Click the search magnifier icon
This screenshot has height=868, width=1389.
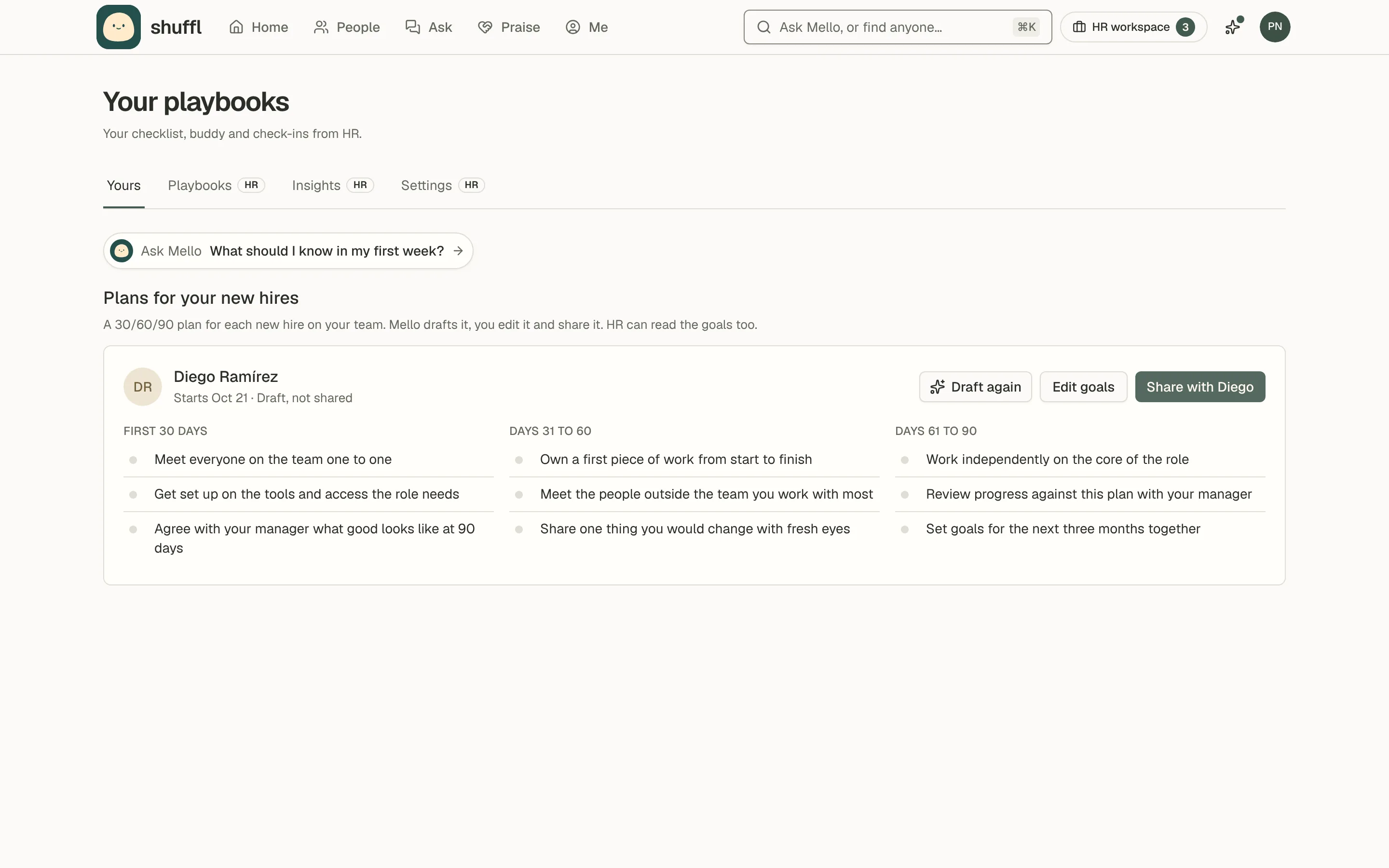763,27
